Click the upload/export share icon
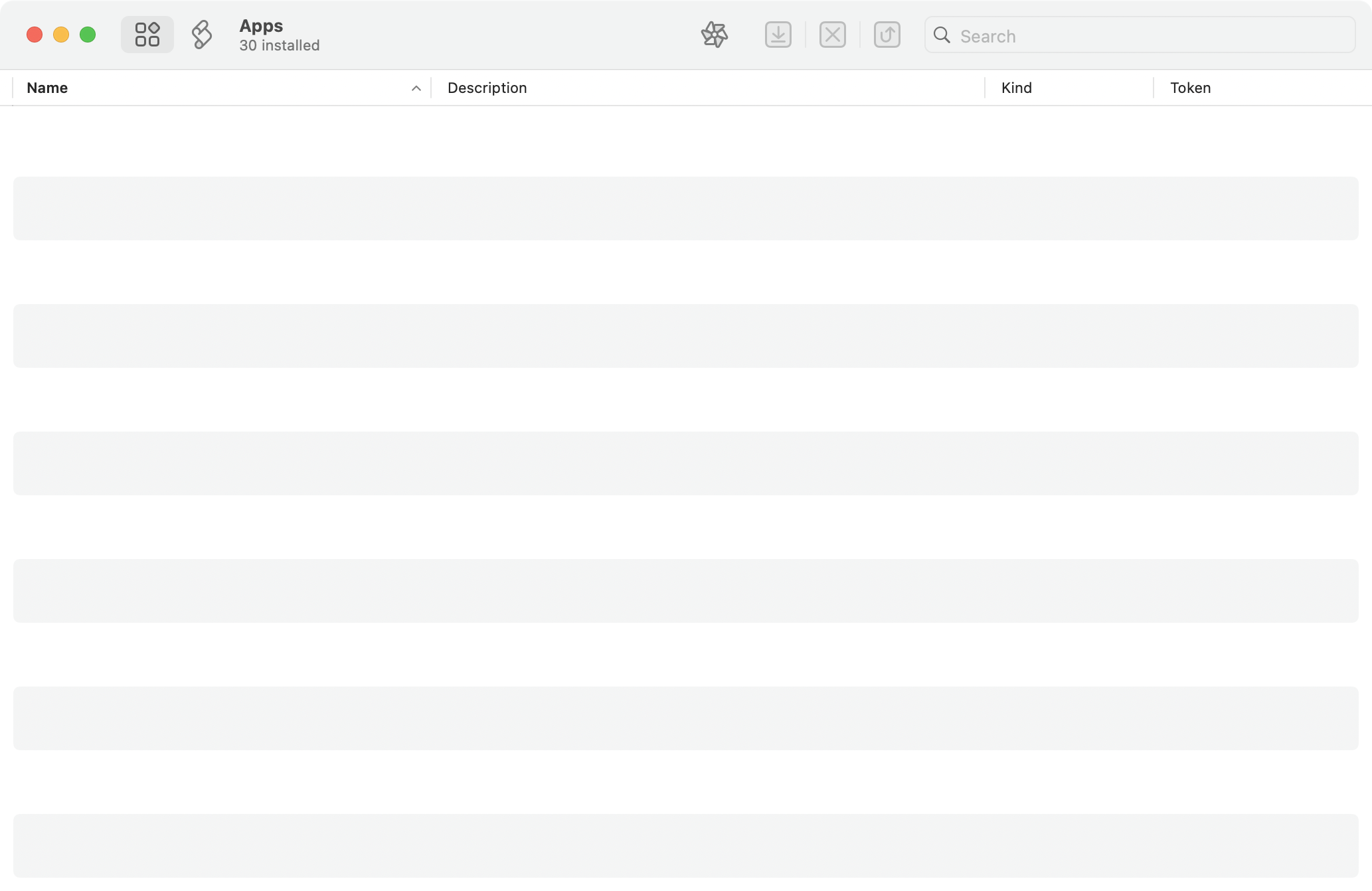The image size is (1372, 891). (886, 34)
